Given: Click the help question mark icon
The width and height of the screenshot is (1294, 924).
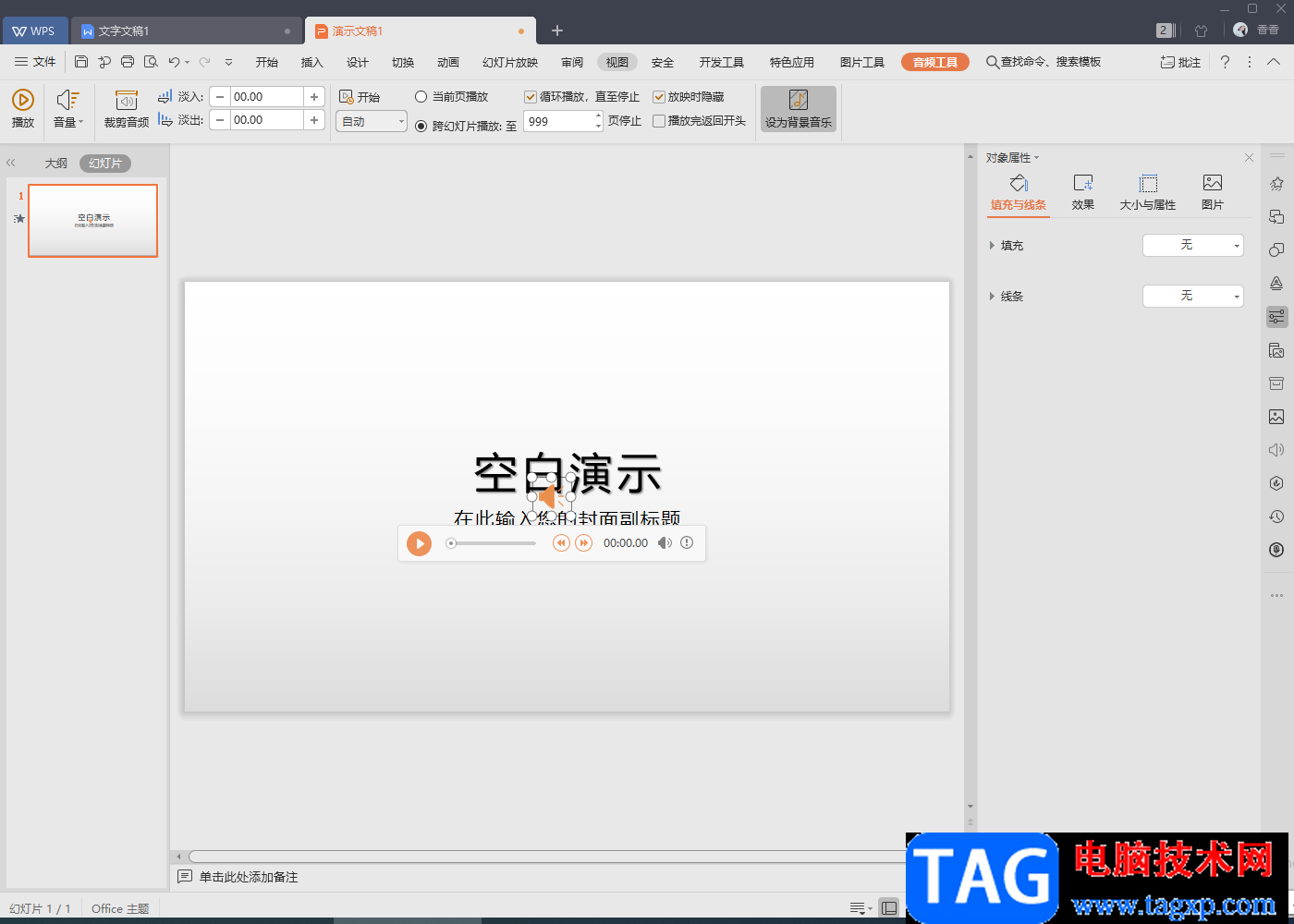Looking at the screenshot, I should (x=1225, y=62).
